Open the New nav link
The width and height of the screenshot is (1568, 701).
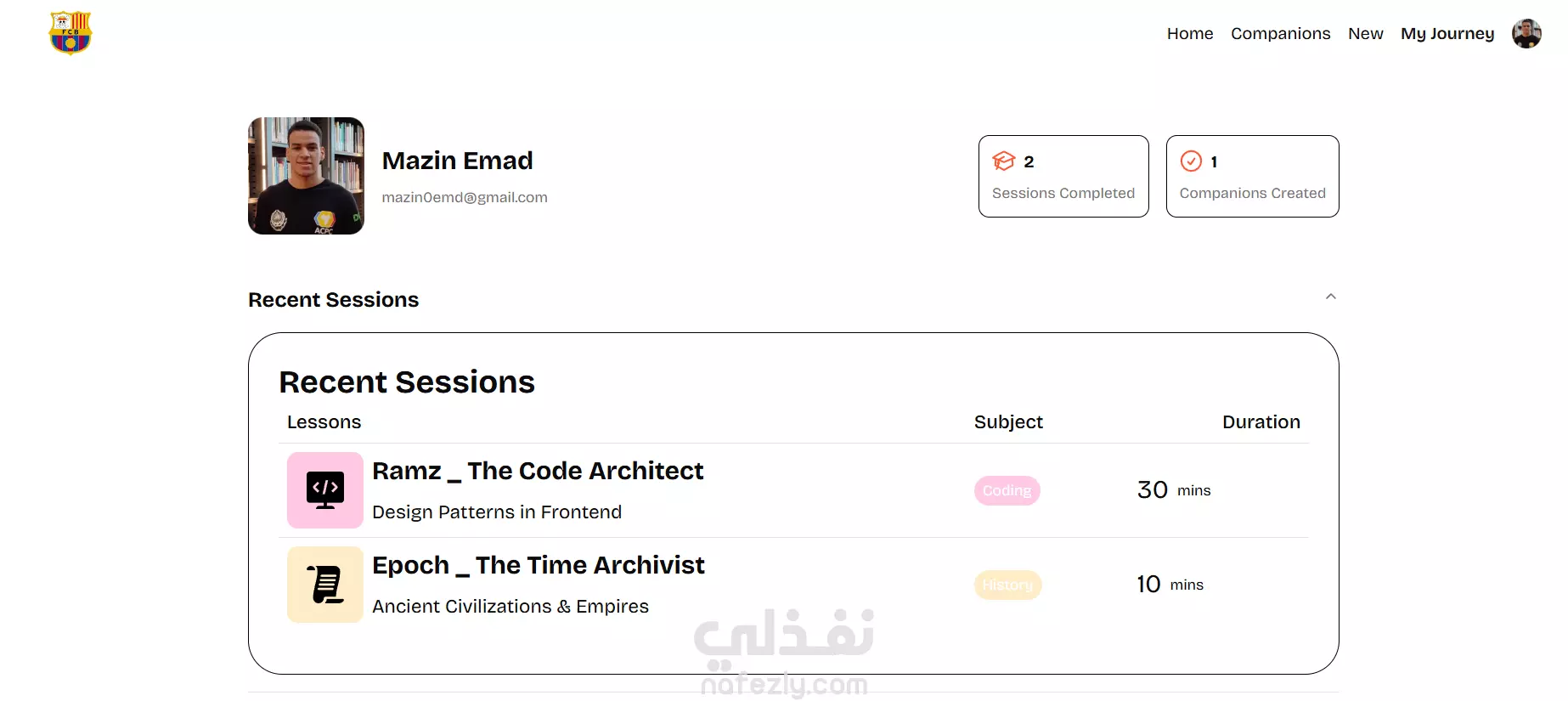pos(1365,34)
